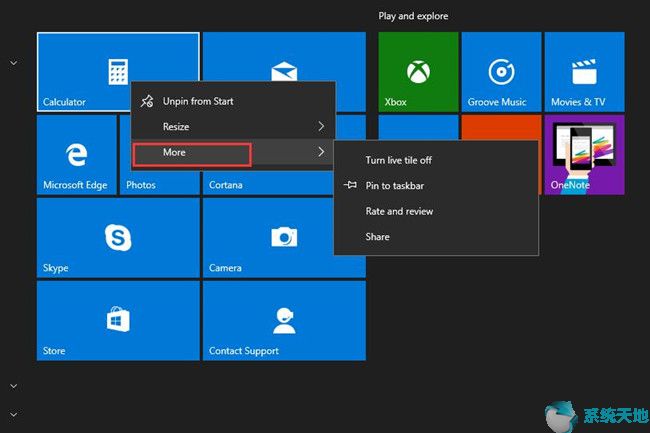The image size is (650, 433).
Task: Click the pin icon beside Pin to taskbar
Action: click(350, 185)
